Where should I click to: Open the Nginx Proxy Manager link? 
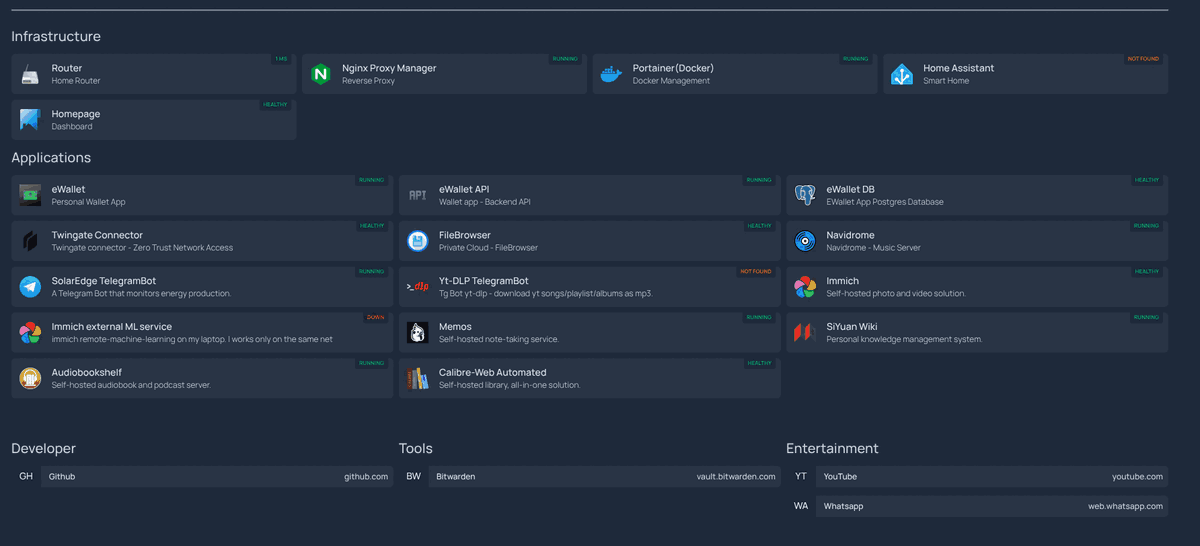click(444, 74)
